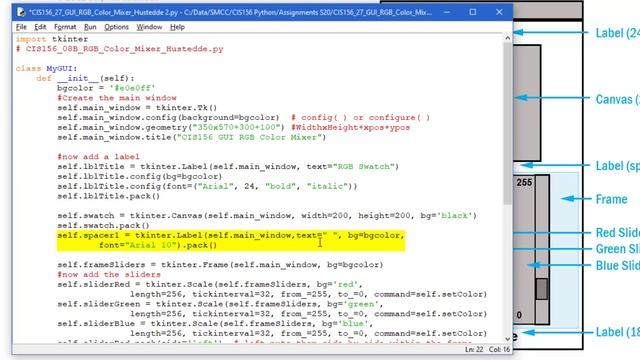Minimize the IDLE editor window
640x360 pixels.
point(447,12)
